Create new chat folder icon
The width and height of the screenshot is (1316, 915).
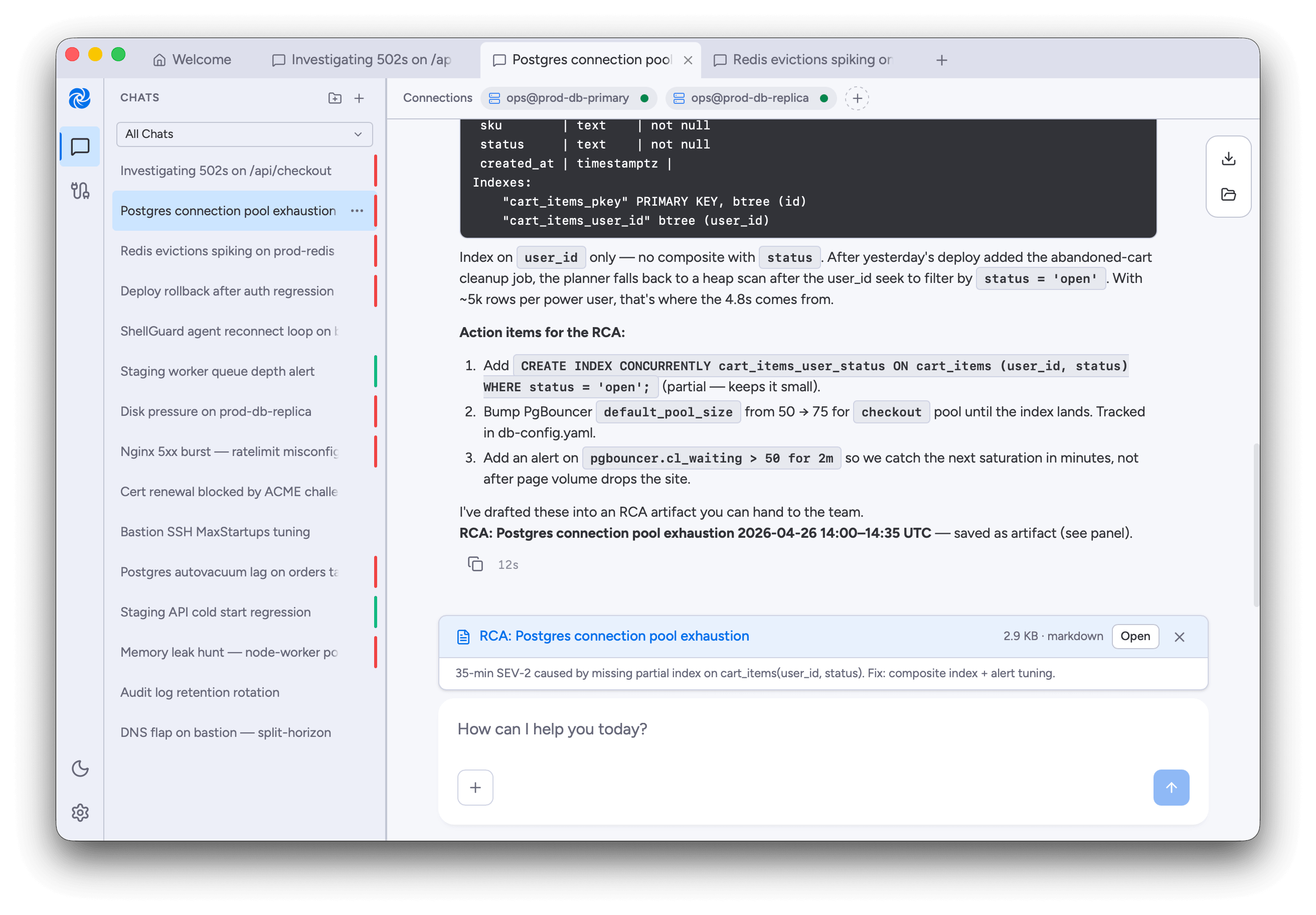pyautogui.click(x=335, y=98)
